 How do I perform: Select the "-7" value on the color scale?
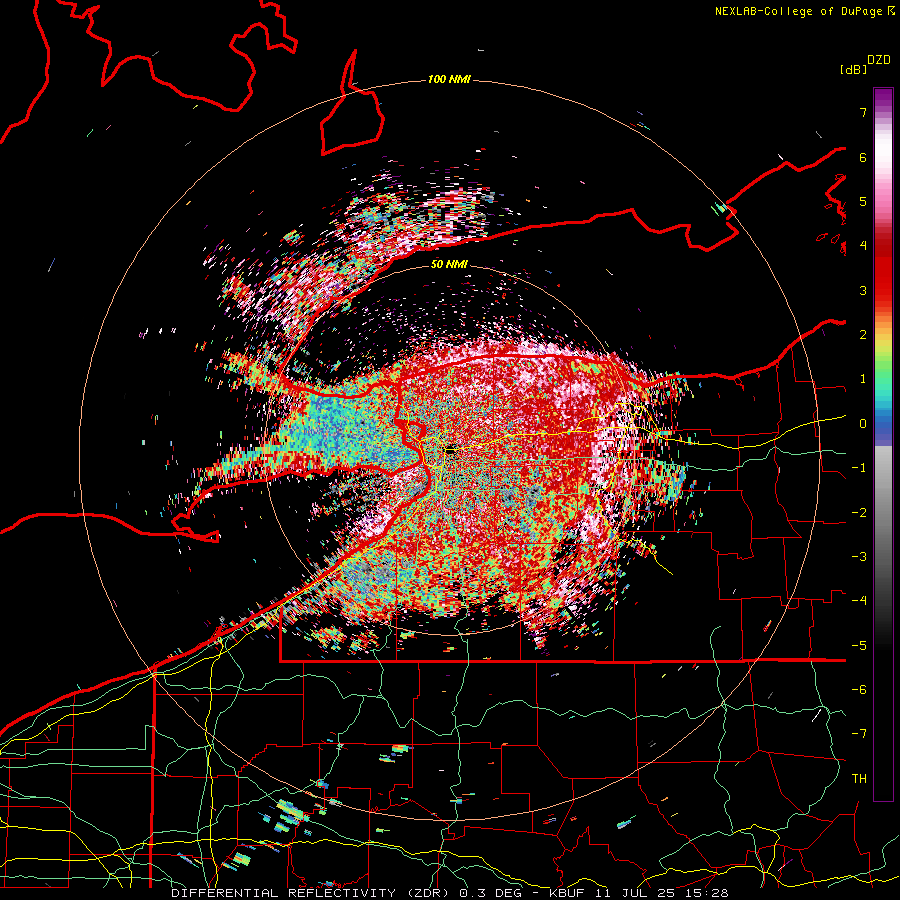click(859, 734)
